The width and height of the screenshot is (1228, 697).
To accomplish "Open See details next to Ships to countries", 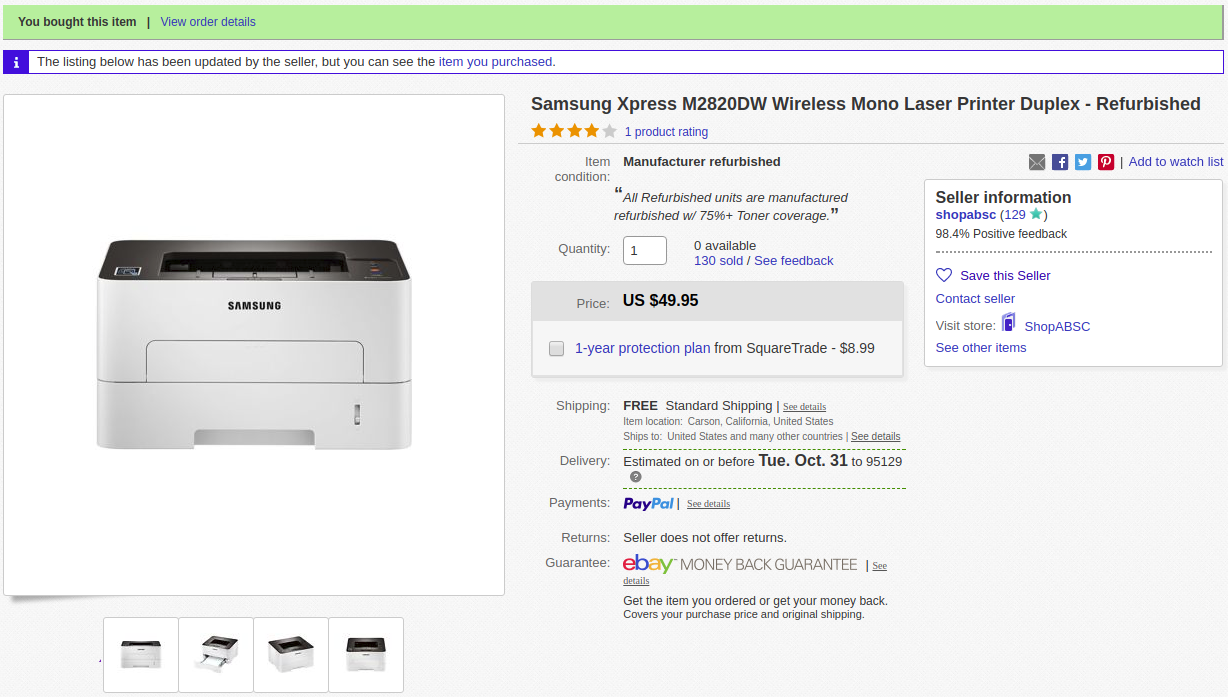I will 876,437.
